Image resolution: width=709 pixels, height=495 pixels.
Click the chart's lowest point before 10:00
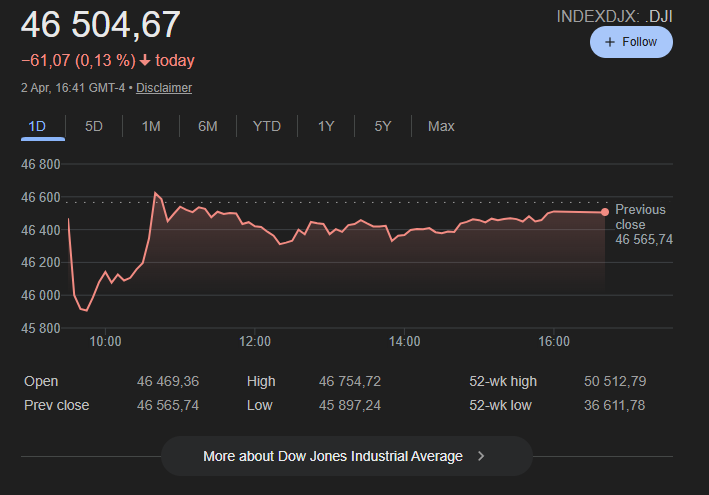coord(86,311)
